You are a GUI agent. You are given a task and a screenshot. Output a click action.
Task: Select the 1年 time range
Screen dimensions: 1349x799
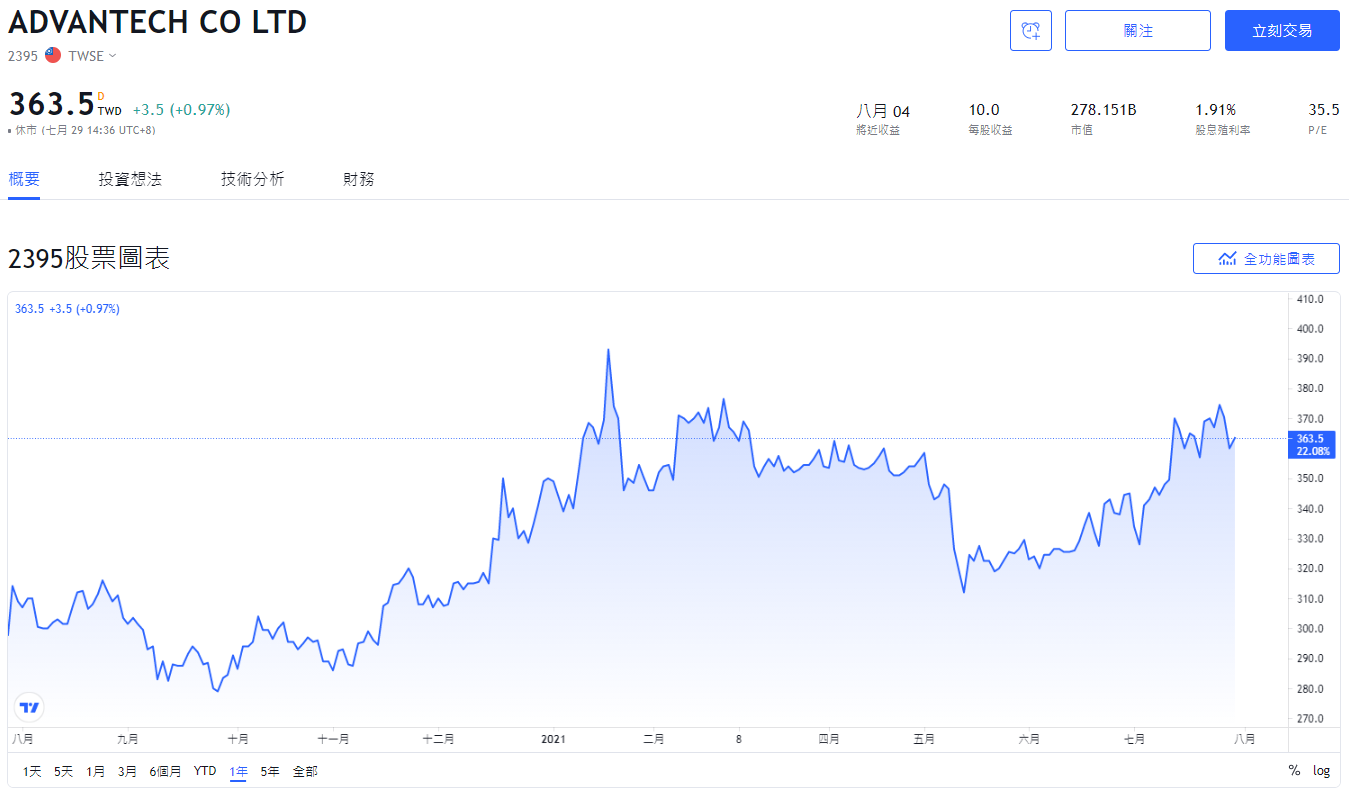click(x=238, y=771)
